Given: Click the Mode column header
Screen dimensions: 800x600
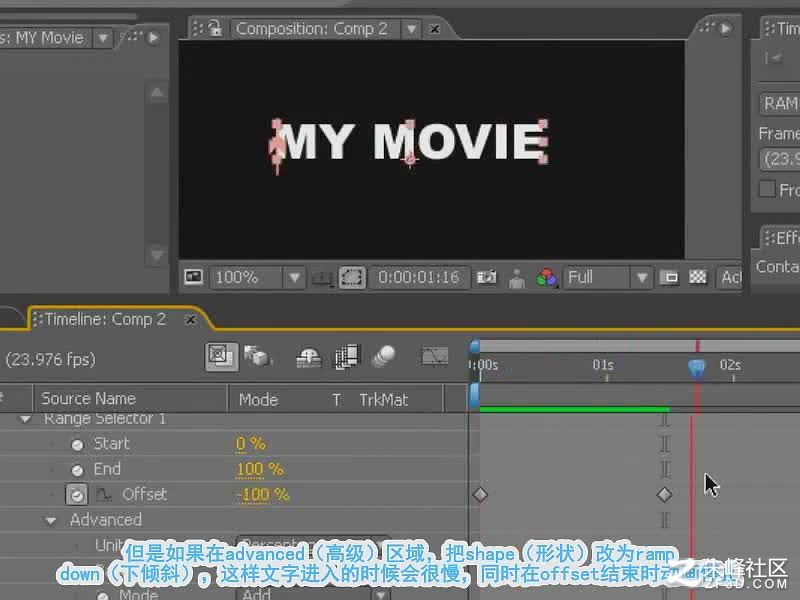Looking at the screenshot, I should point(259,399).
